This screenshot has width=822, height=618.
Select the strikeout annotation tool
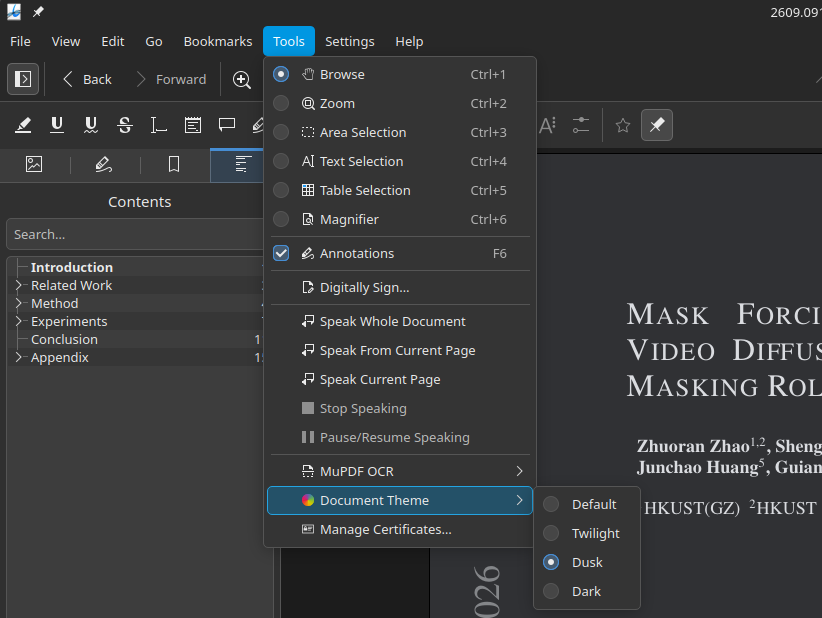click(x=125, y=125)
